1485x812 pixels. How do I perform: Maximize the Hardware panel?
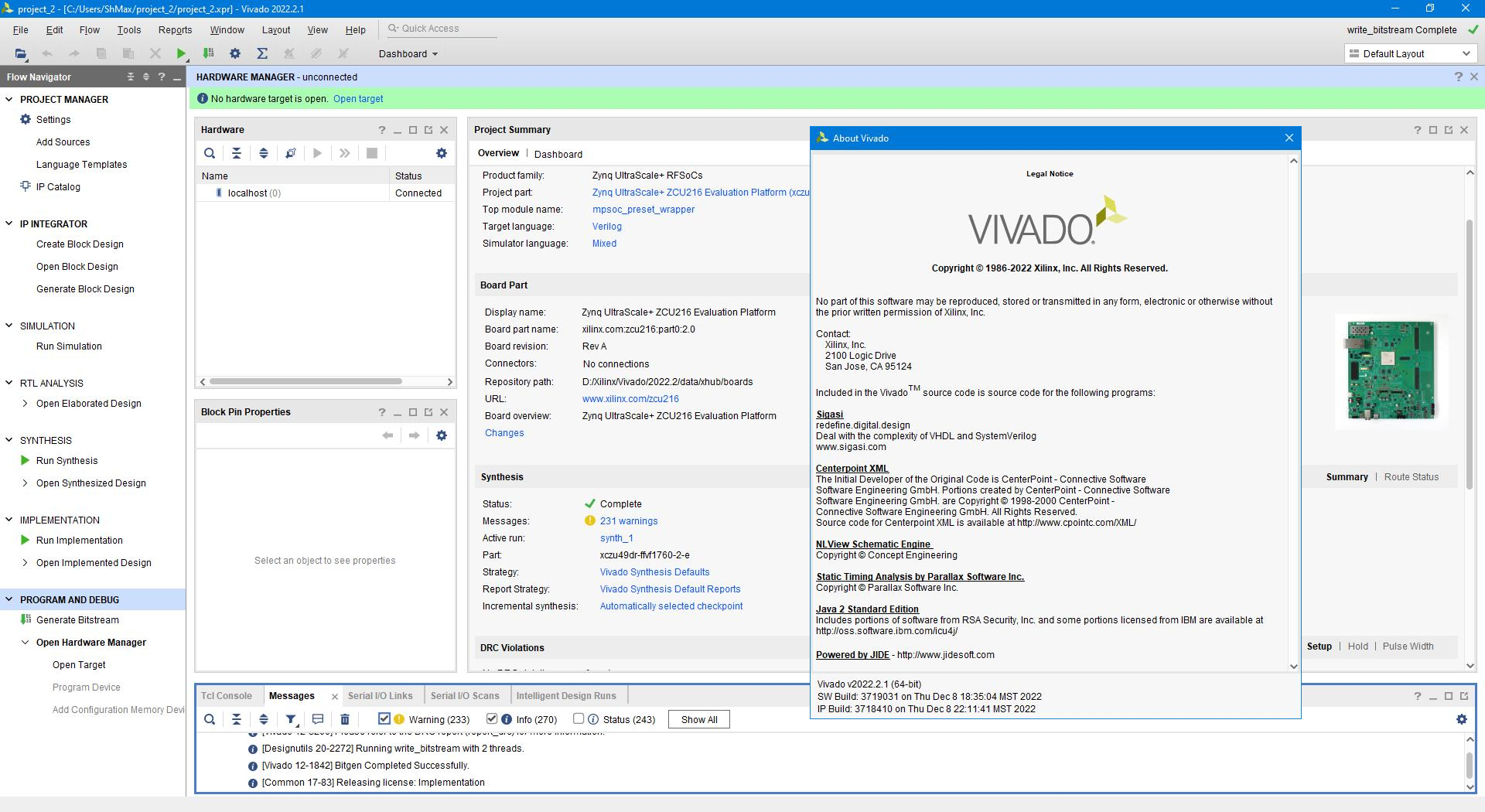tap(413, 130)
